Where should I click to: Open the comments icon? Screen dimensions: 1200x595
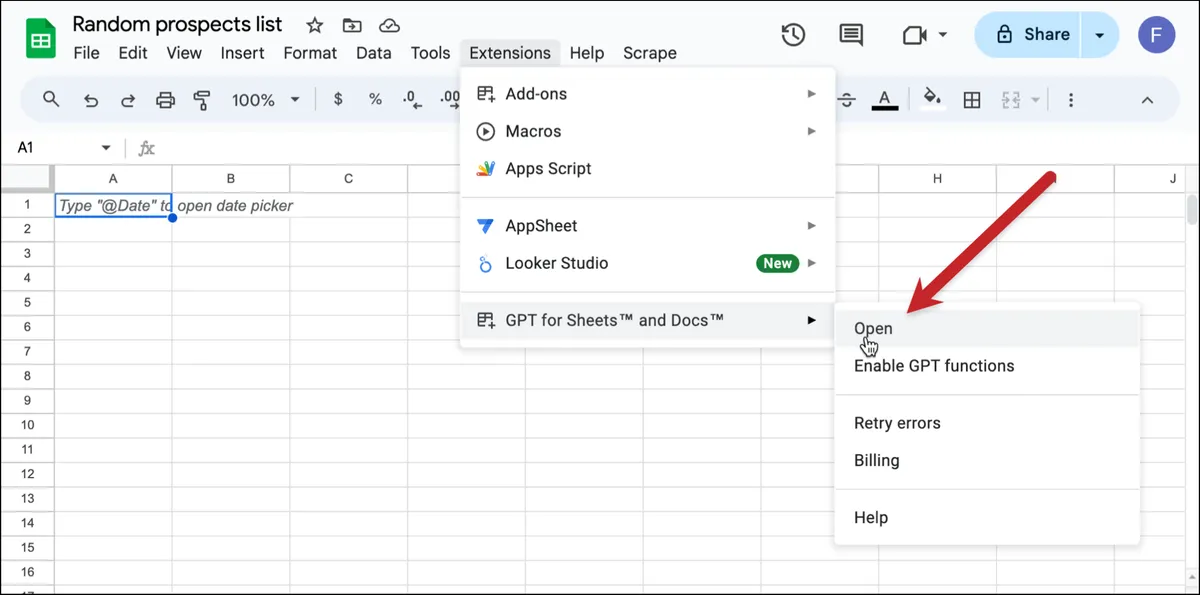point(851,35)
